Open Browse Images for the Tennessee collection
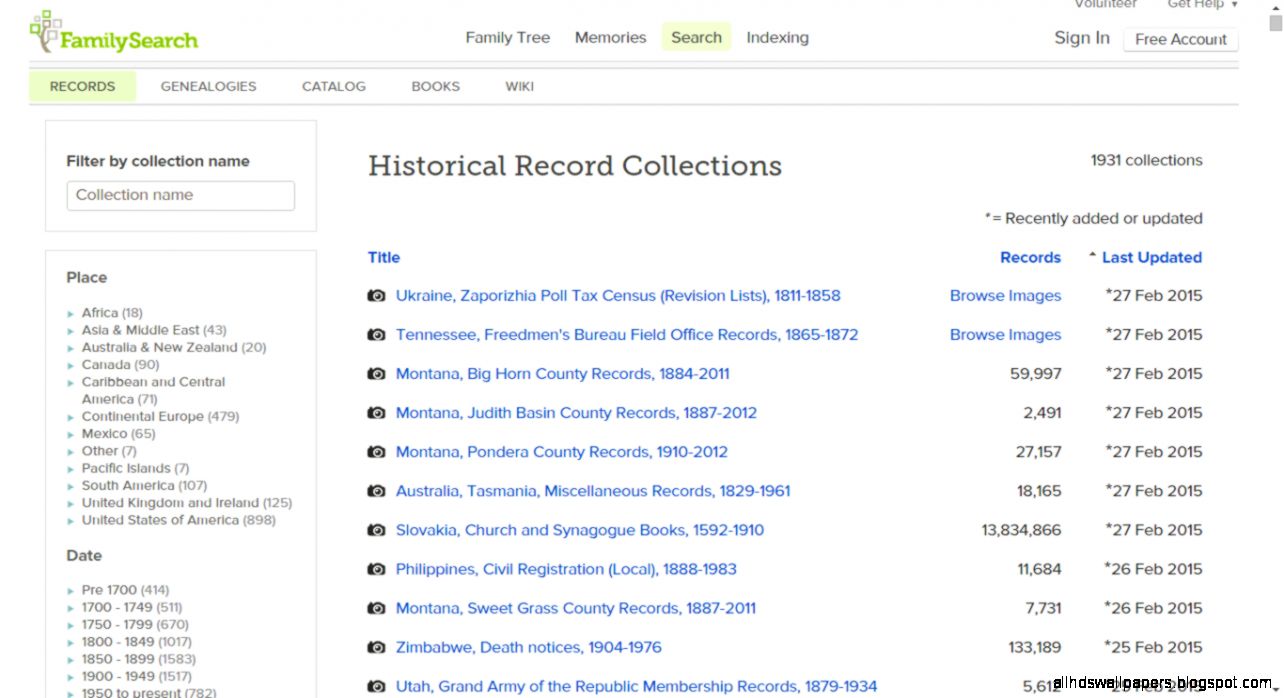 1005,334
